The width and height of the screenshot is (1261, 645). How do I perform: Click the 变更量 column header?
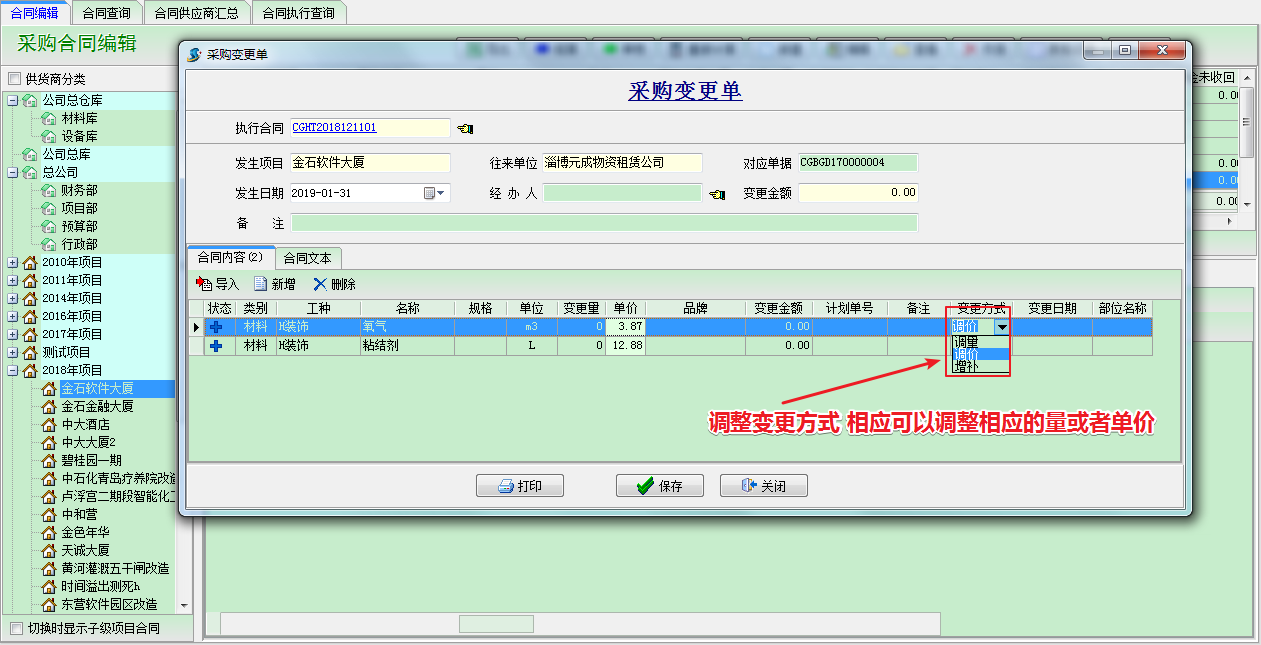click(x=581, y=309)
